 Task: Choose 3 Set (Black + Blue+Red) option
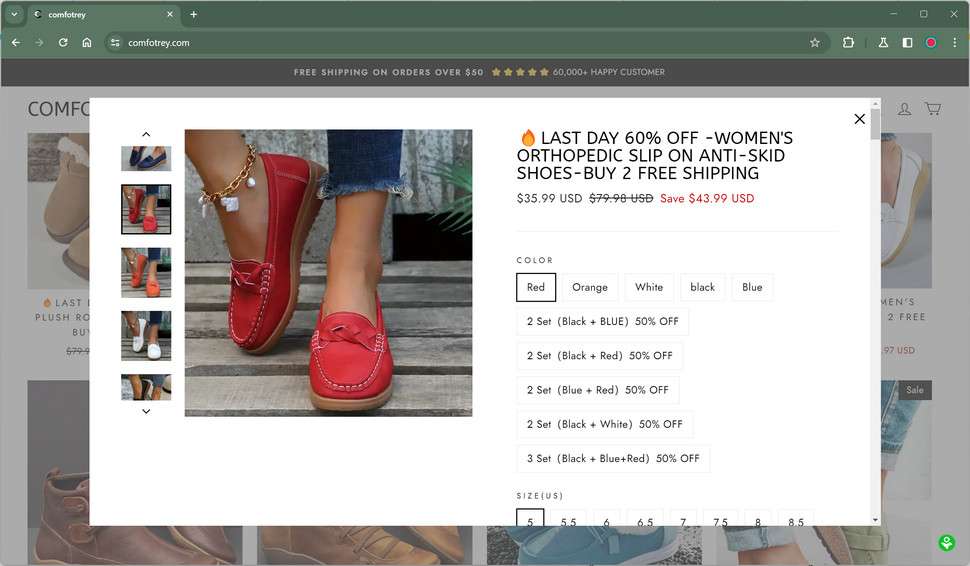pos(613,459)
